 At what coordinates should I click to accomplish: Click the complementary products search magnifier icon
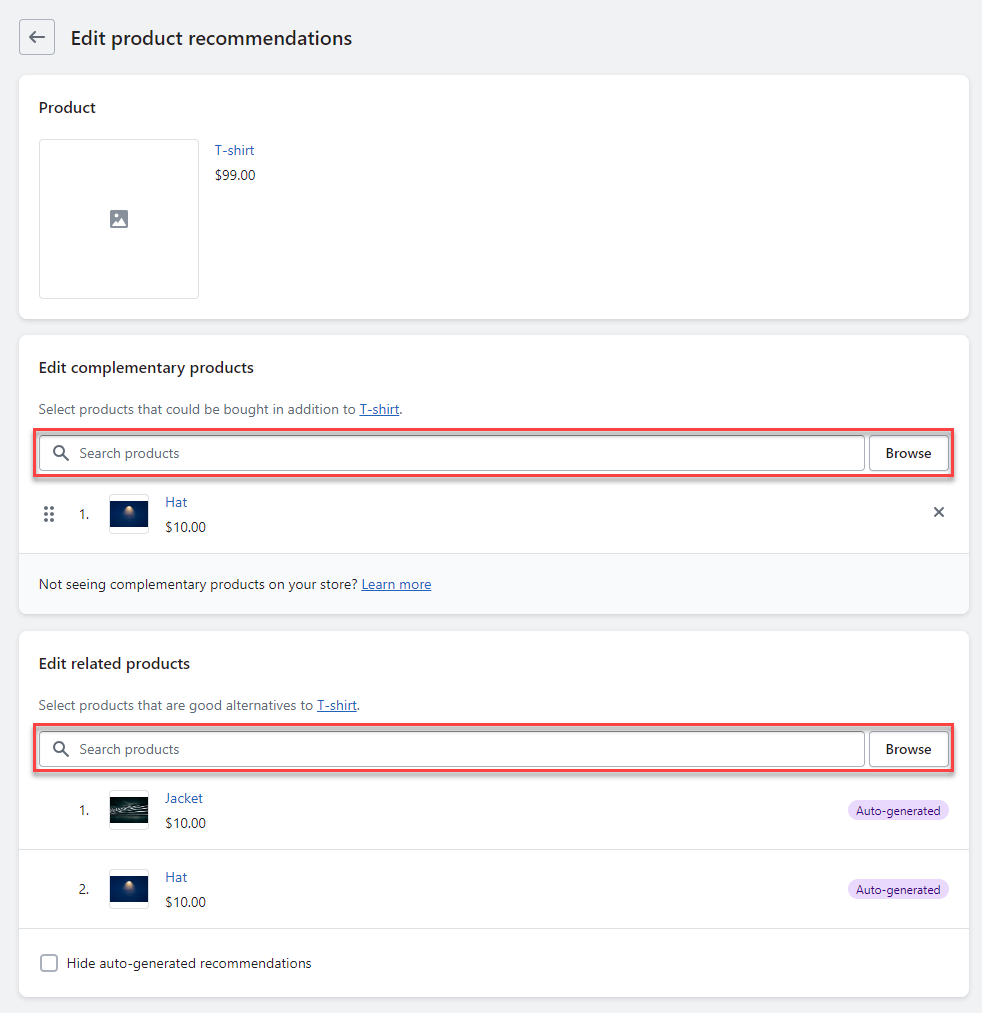tap(61, 453)
